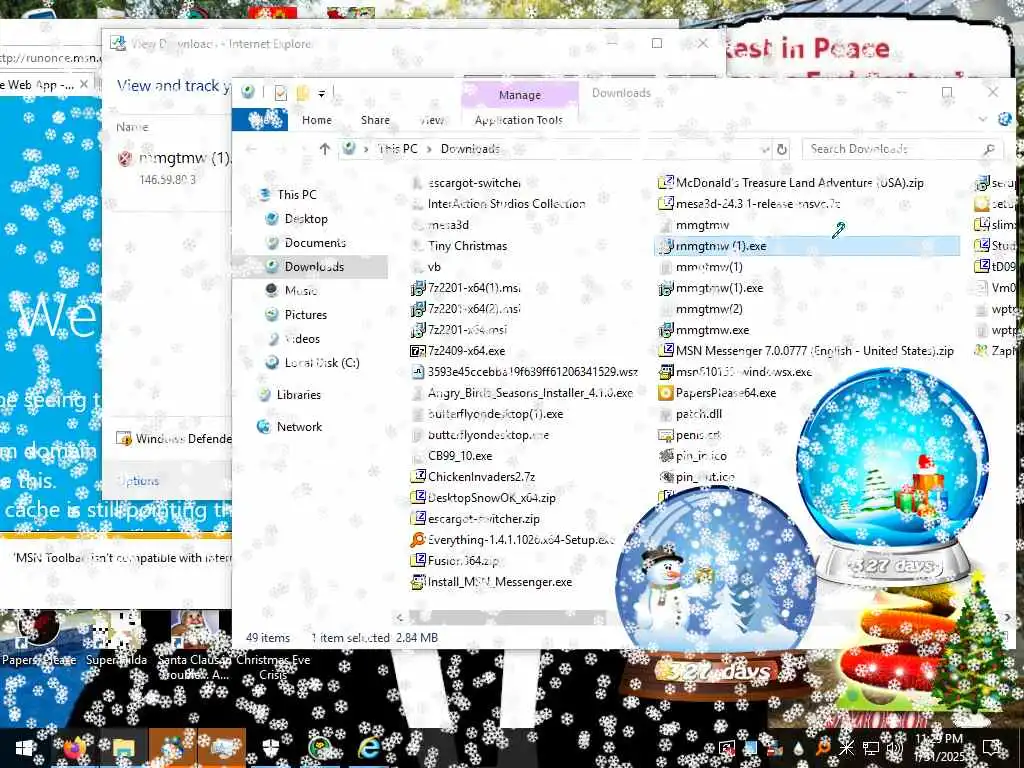The image size is (1024, 768).
Task: Focus the Search Downloads field
Action: 902,150
